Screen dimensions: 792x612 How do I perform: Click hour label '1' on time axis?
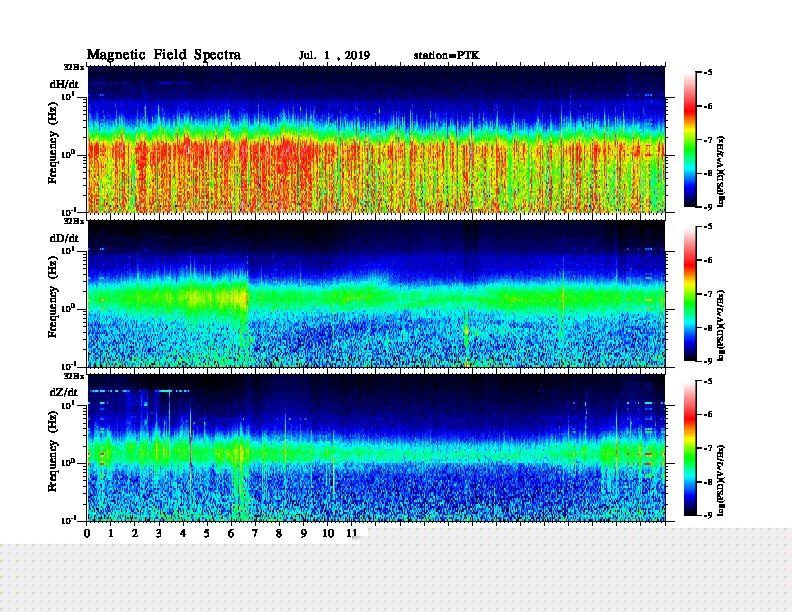coord(111,533)
